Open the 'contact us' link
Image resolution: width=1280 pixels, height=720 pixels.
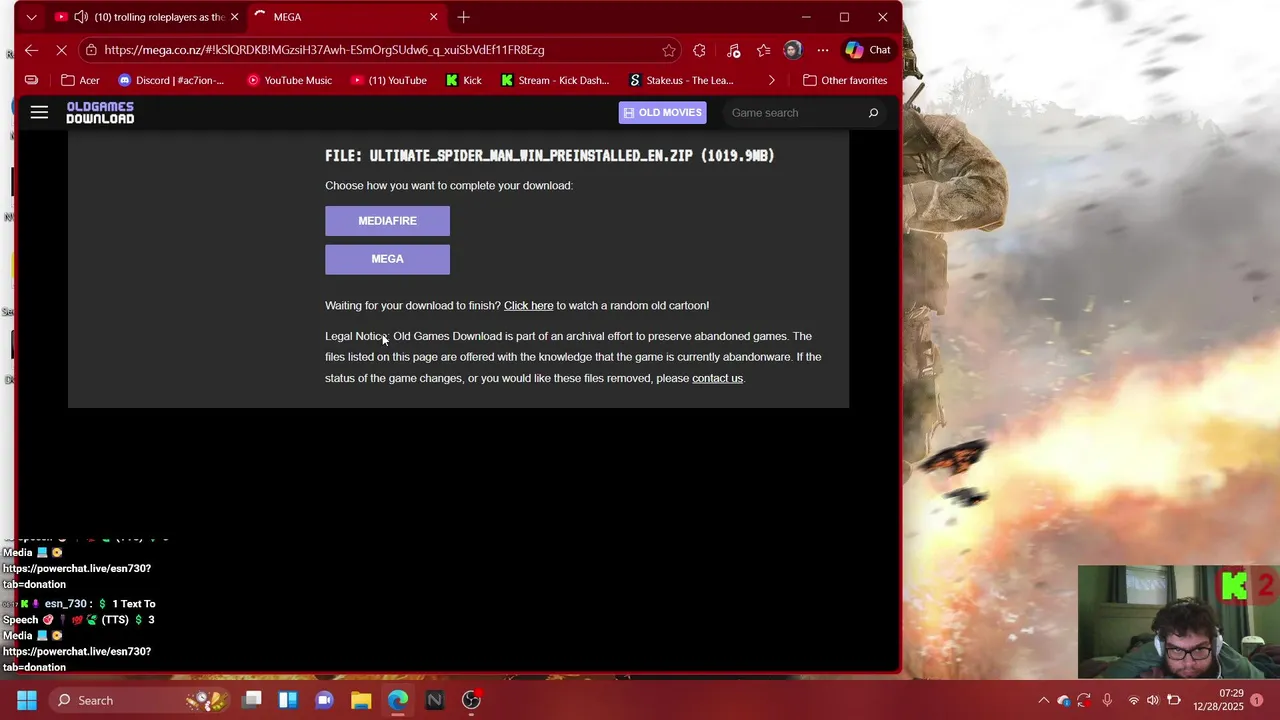click(717, 379)
